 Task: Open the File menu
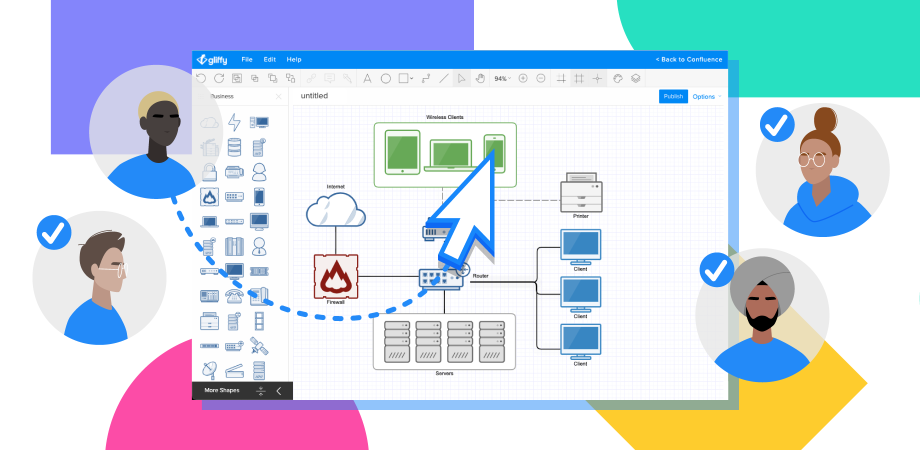(x=247, y=59)
